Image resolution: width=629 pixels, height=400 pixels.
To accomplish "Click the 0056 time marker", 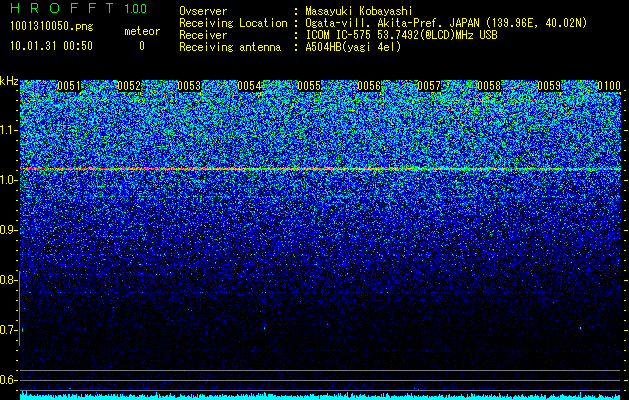I will pyautogui.click(x=369, y=86).
